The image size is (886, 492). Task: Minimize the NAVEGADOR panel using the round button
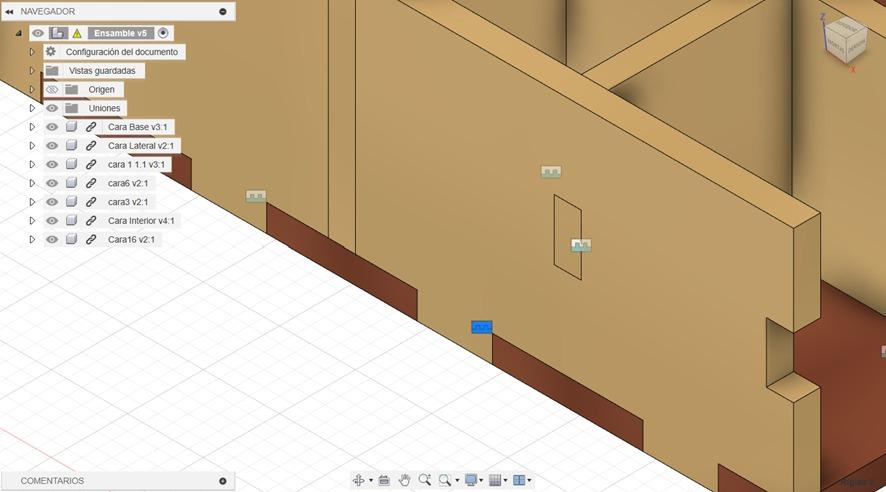[223, 11]
